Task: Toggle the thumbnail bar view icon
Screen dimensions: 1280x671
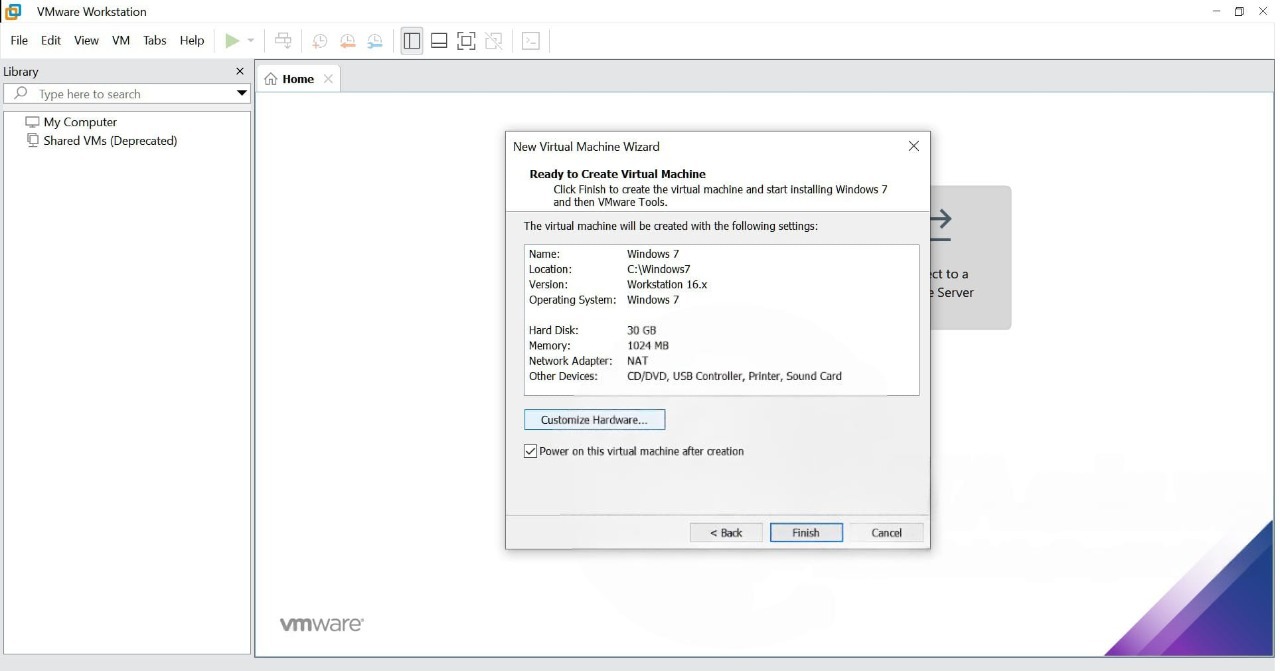Action: (x=439, y=41)
